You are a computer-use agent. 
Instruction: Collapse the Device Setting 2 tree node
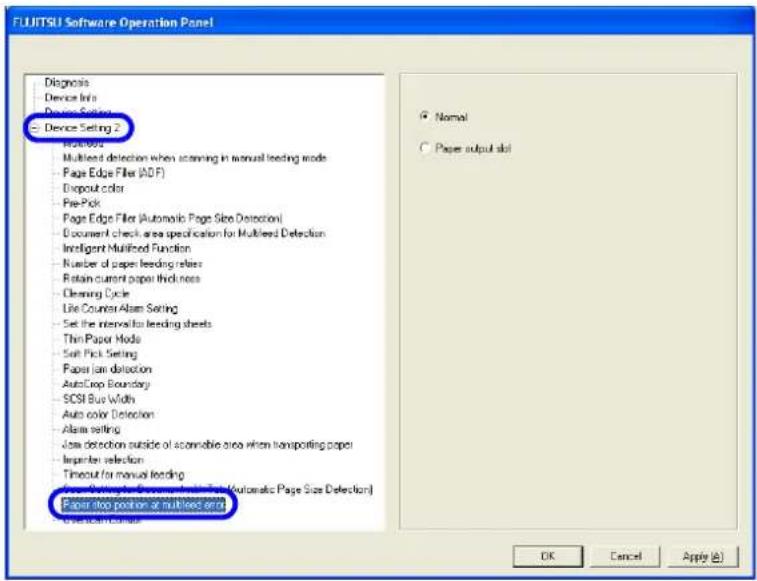35,128
